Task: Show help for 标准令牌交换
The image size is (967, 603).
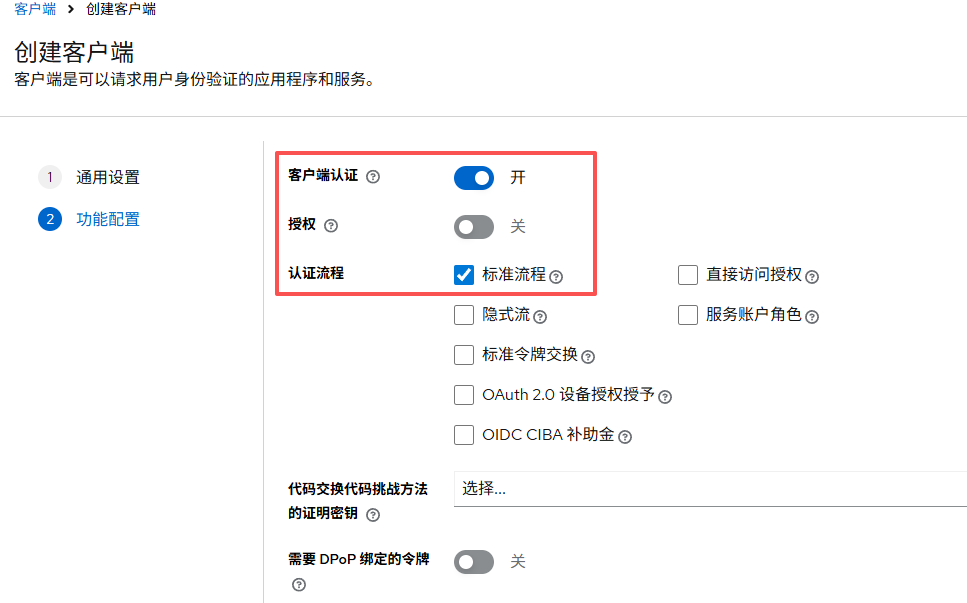Action: pos(588,356)
